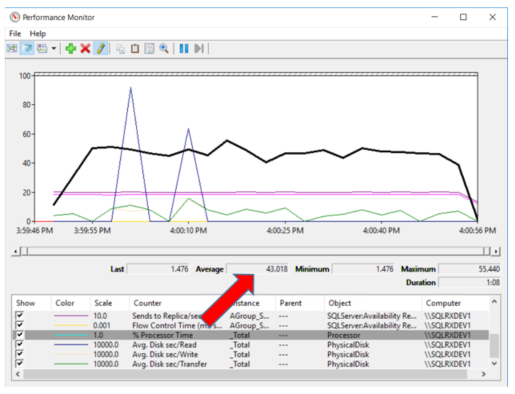
Task: Click the Show column header
Action: click(31, 303)
